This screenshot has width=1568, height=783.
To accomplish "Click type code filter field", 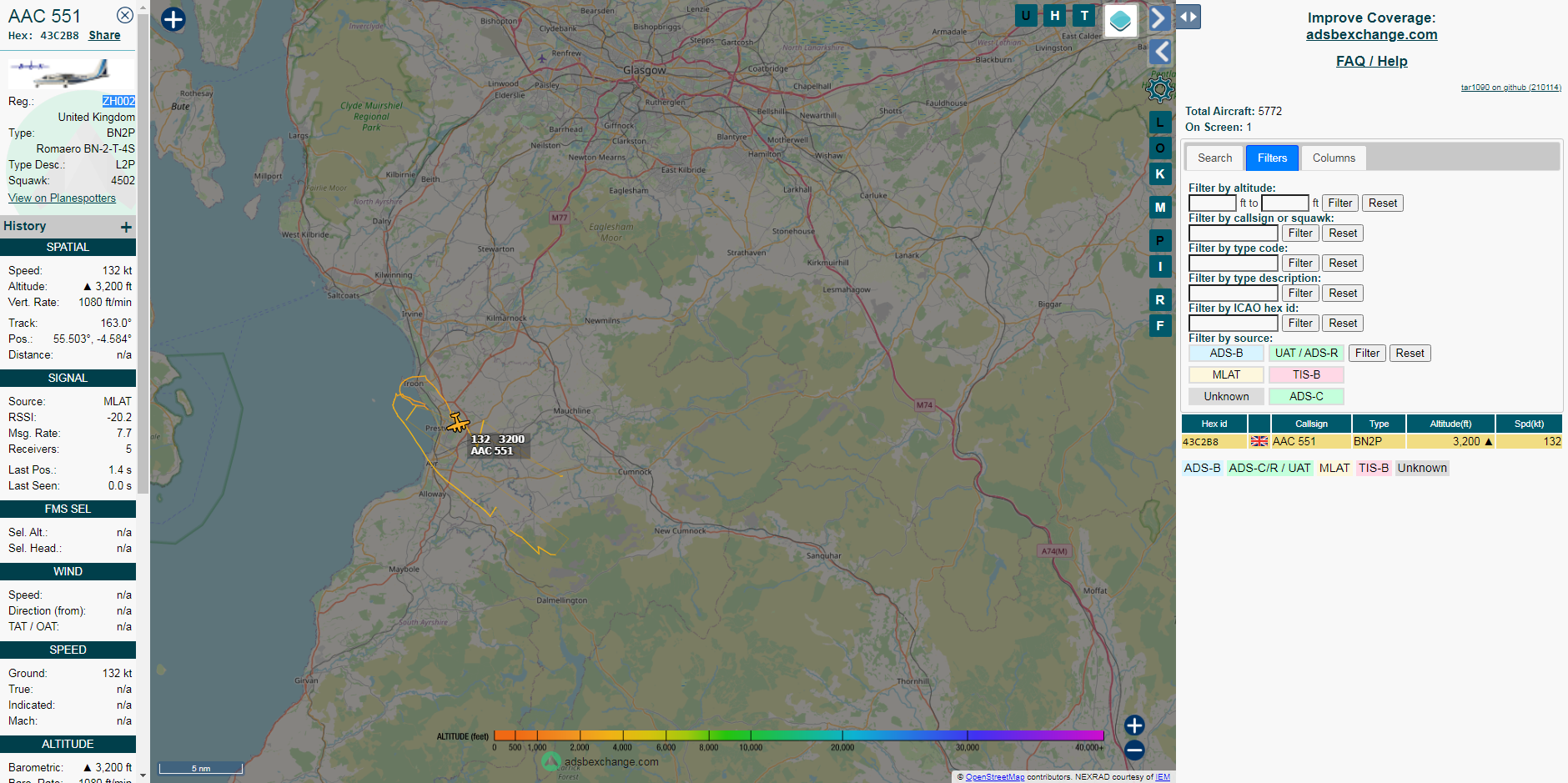I will click(1233, 263).
